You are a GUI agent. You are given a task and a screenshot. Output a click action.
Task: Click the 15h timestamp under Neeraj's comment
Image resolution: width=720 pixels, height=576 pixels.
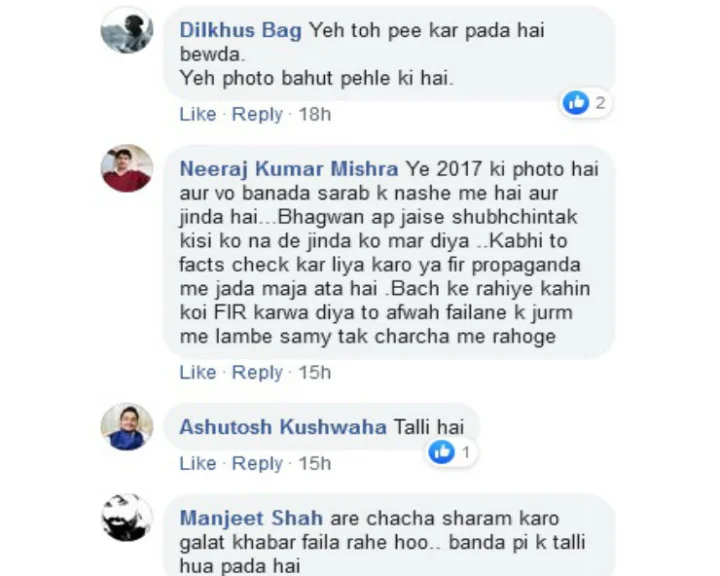tap(315, 372)
